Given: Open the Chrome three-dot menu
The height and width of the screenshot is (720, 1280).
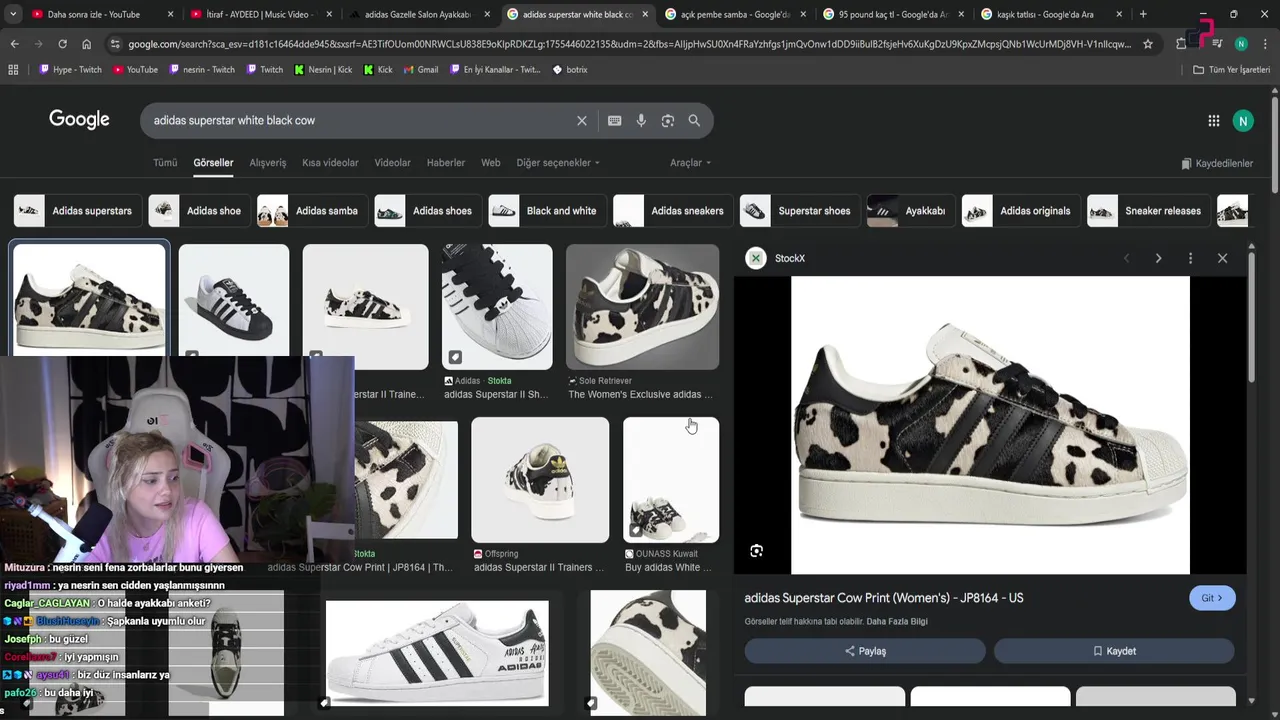Looking at the screenshot, I should 1265,44.
